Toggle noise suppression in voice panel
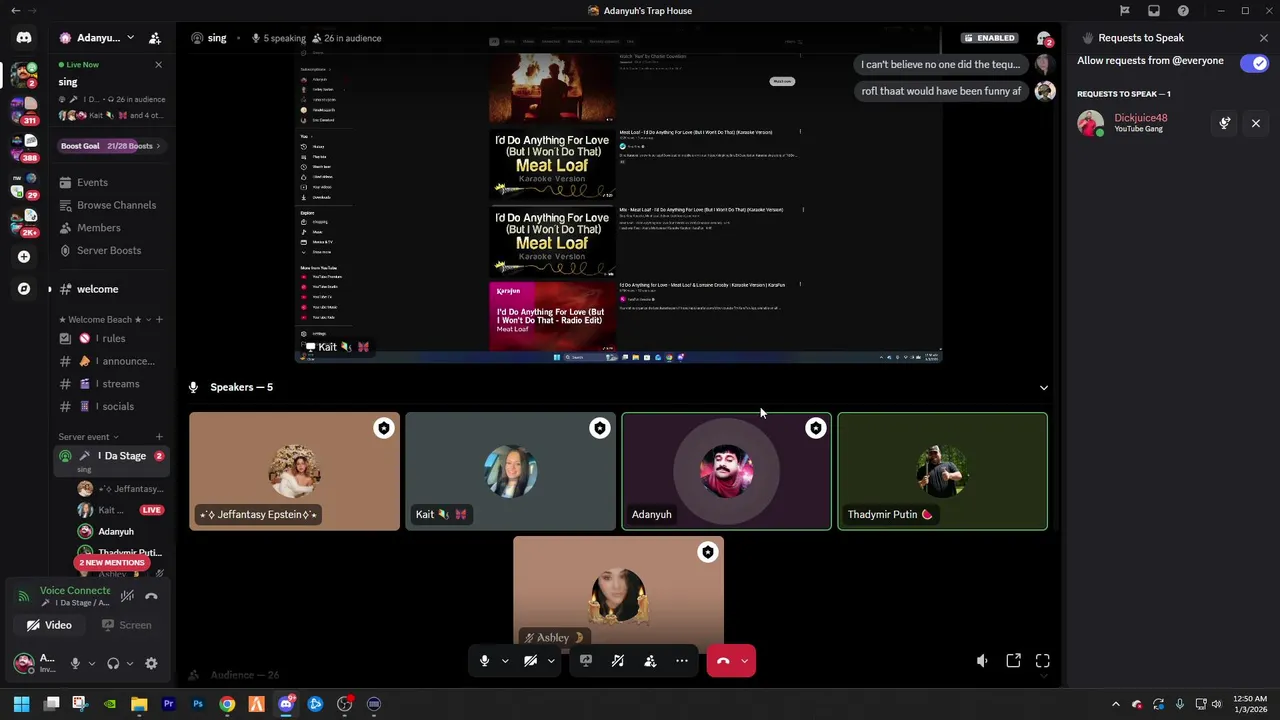 pos(127,596)
